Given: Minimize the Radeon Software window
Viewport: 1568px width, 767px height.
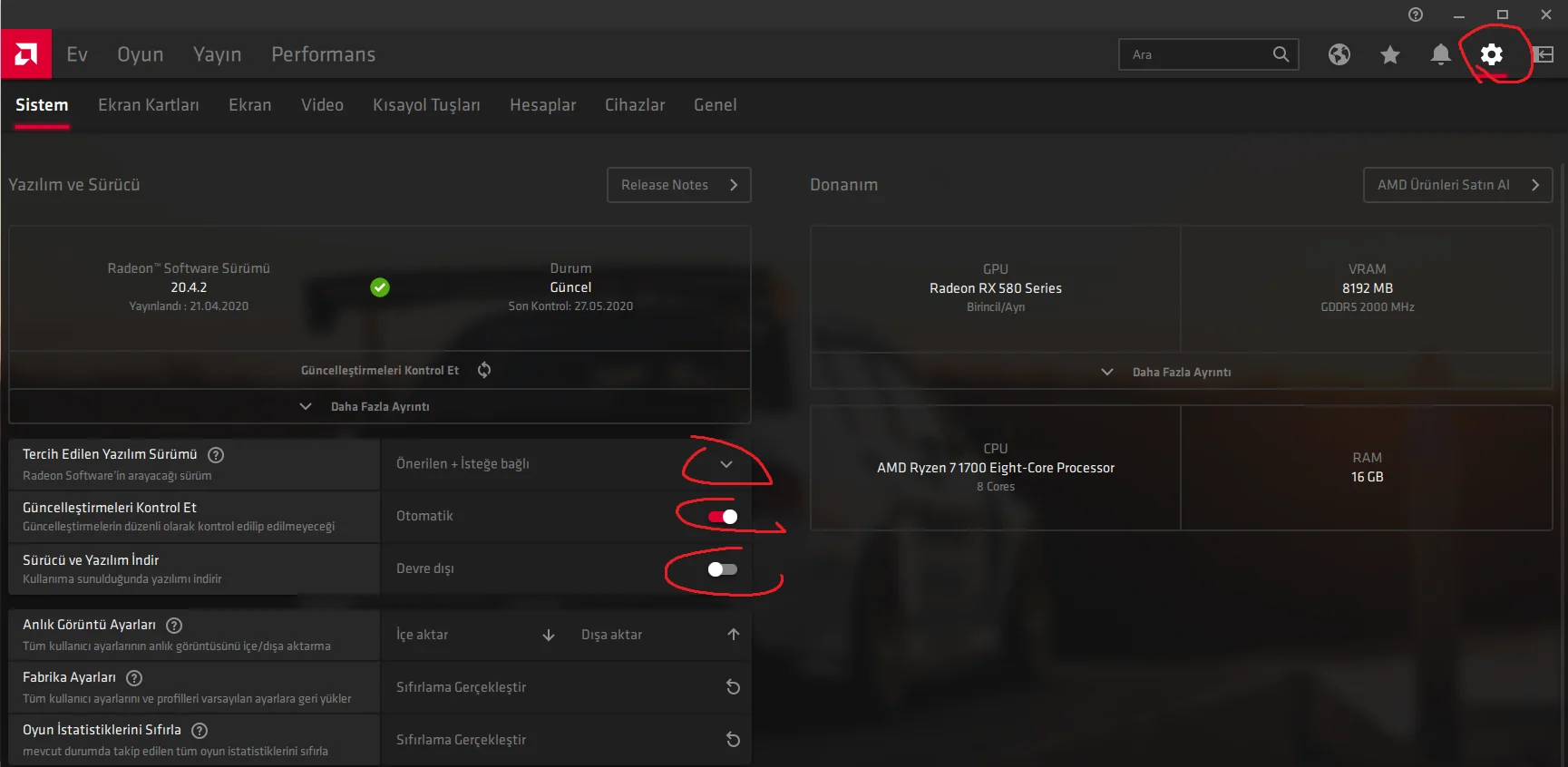Looking at the screenshot, I should click(x=1458, y=15).
